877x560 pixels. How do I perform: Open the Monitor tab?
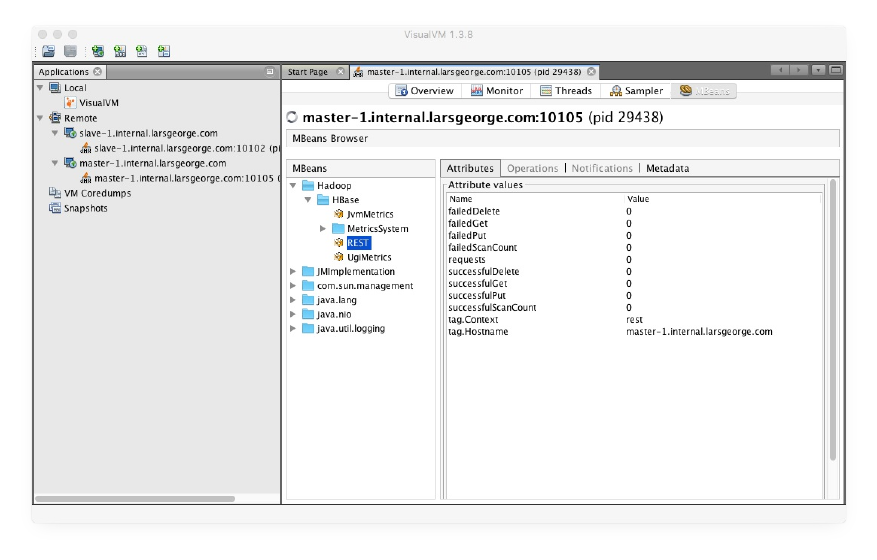pyautogui.click(x=497, y=91)
